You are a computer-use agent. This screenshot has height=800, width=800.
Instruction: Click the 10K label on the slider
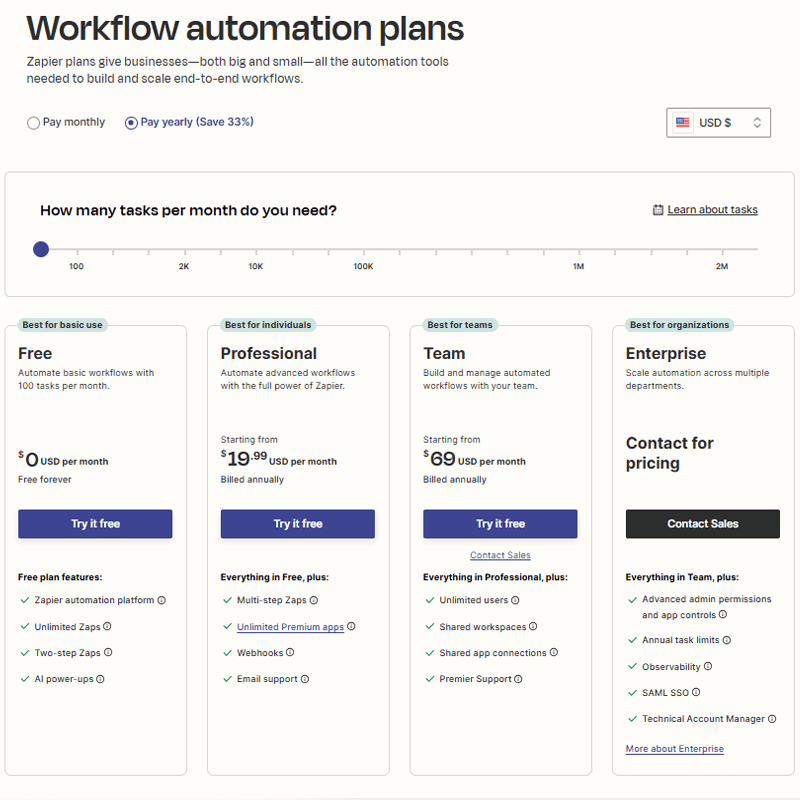coord(256,266)
